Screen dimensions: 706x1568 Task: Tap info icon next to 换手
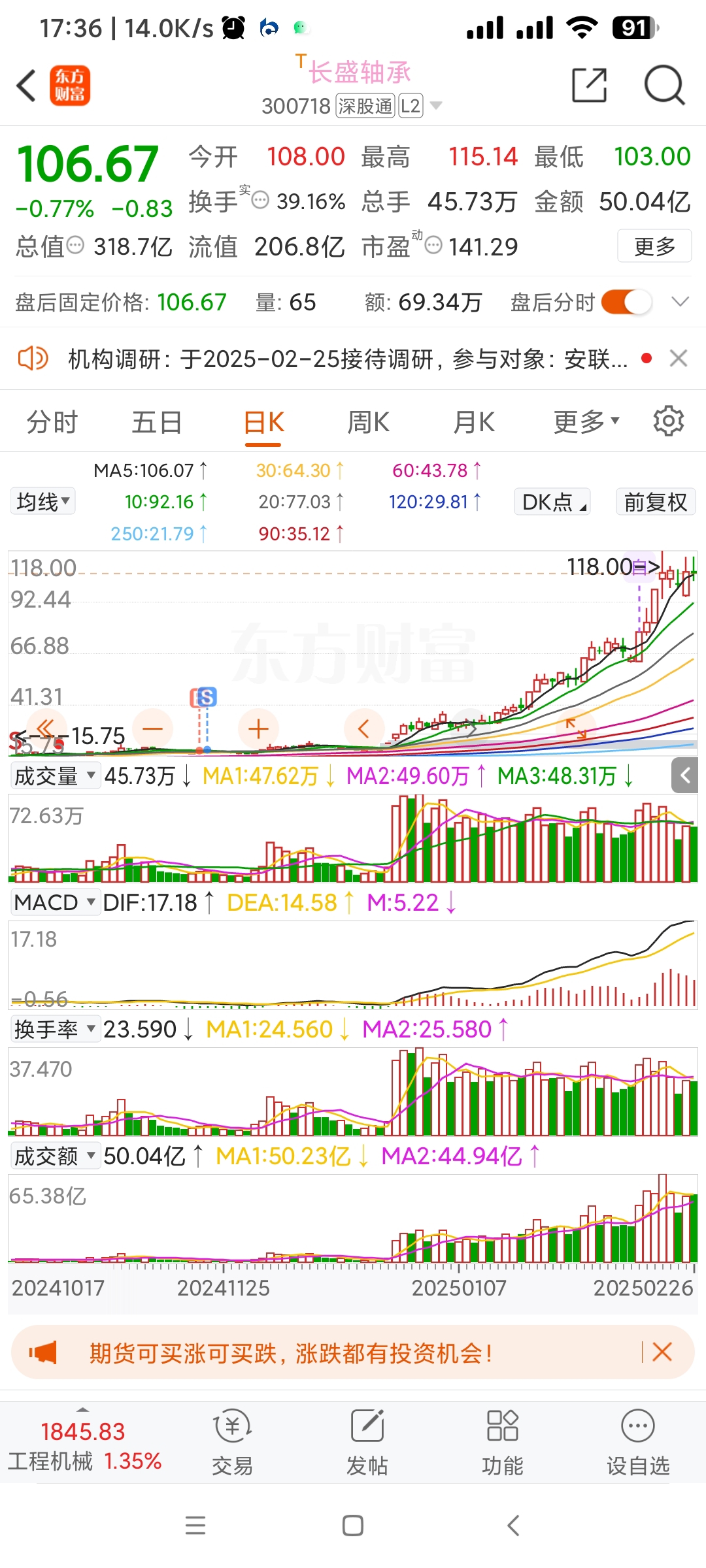260,200
